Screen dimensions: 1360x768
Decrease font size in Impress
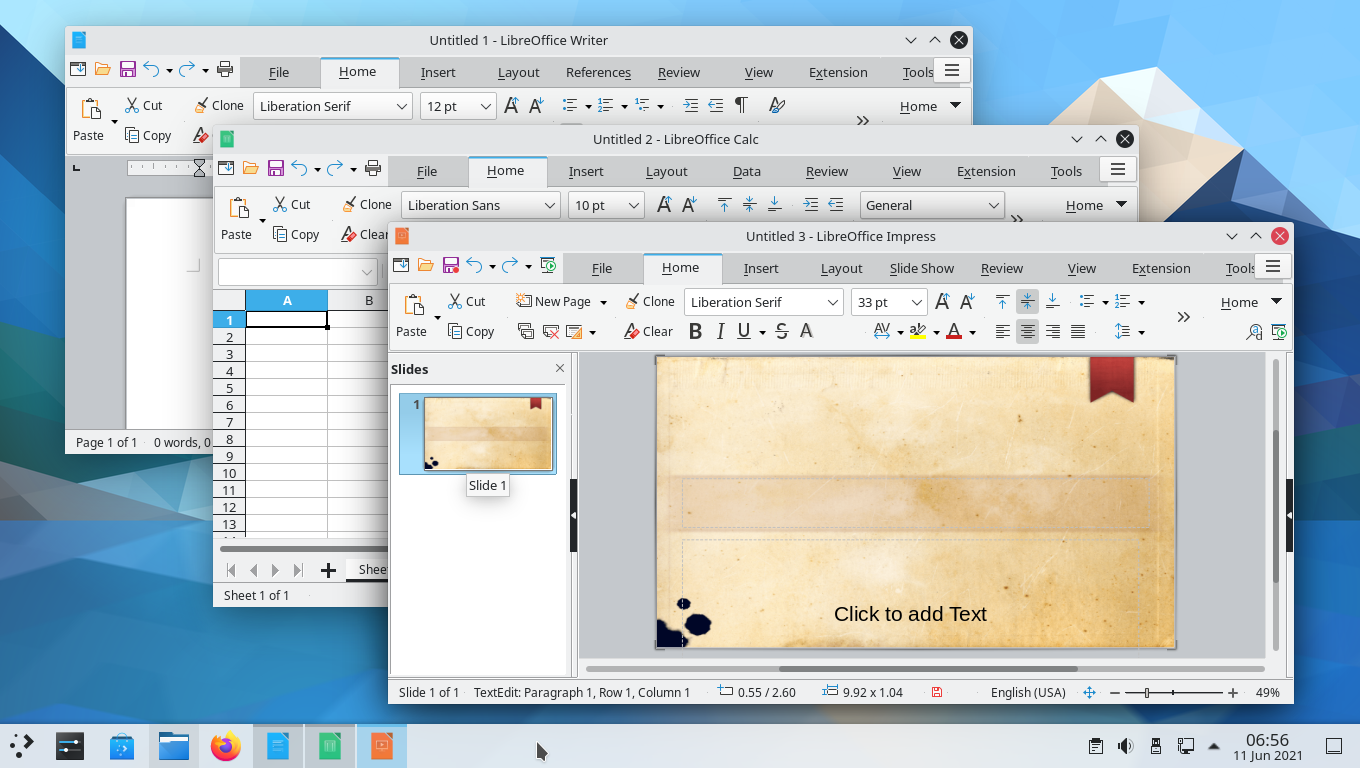tap(967, 301)
